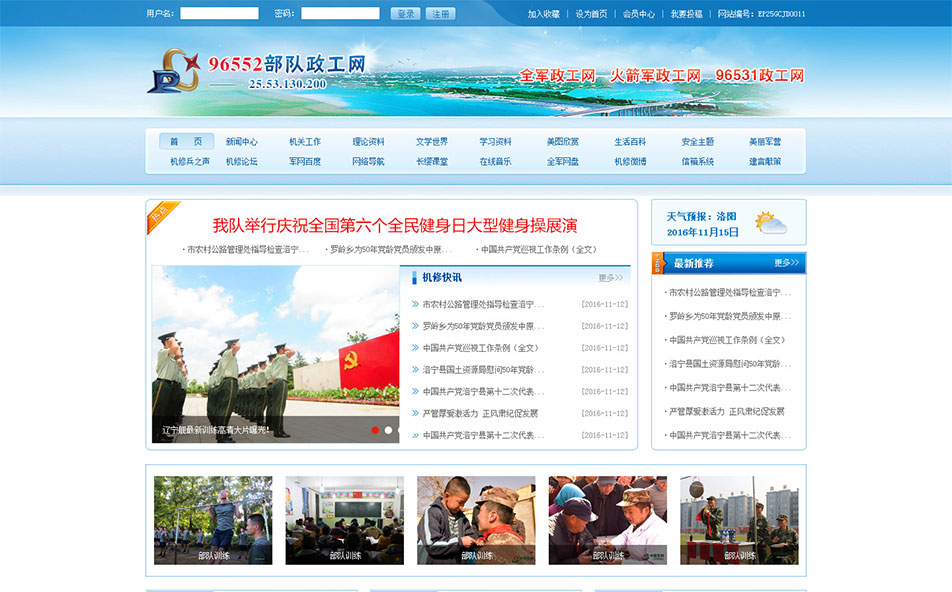Click the 96552部队政工网 site logo emblem
Screen dimensions: 952x592
point(174,71)
